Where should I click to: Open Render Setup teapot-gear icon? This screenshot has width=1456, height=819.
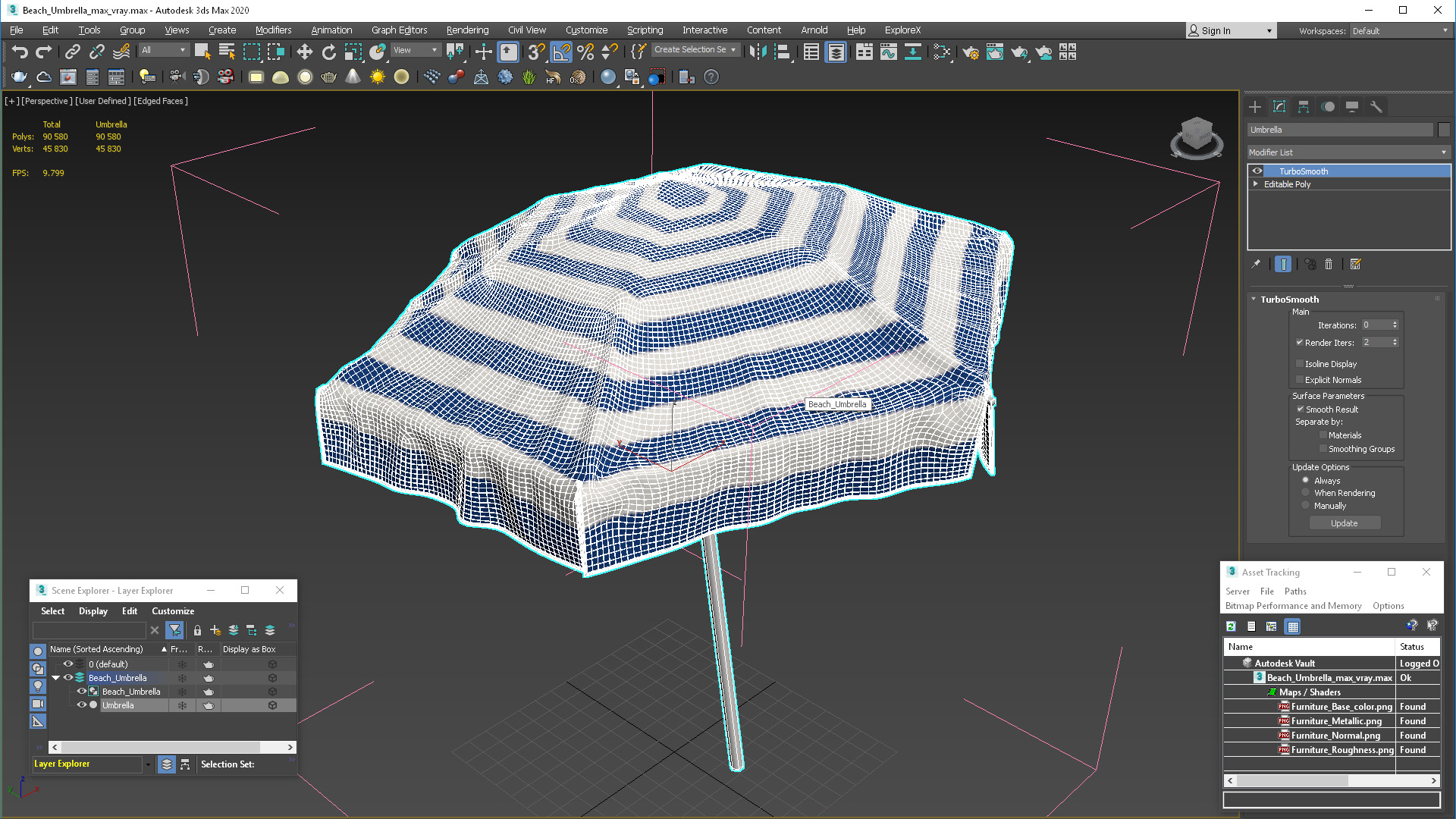coord(971,52)
